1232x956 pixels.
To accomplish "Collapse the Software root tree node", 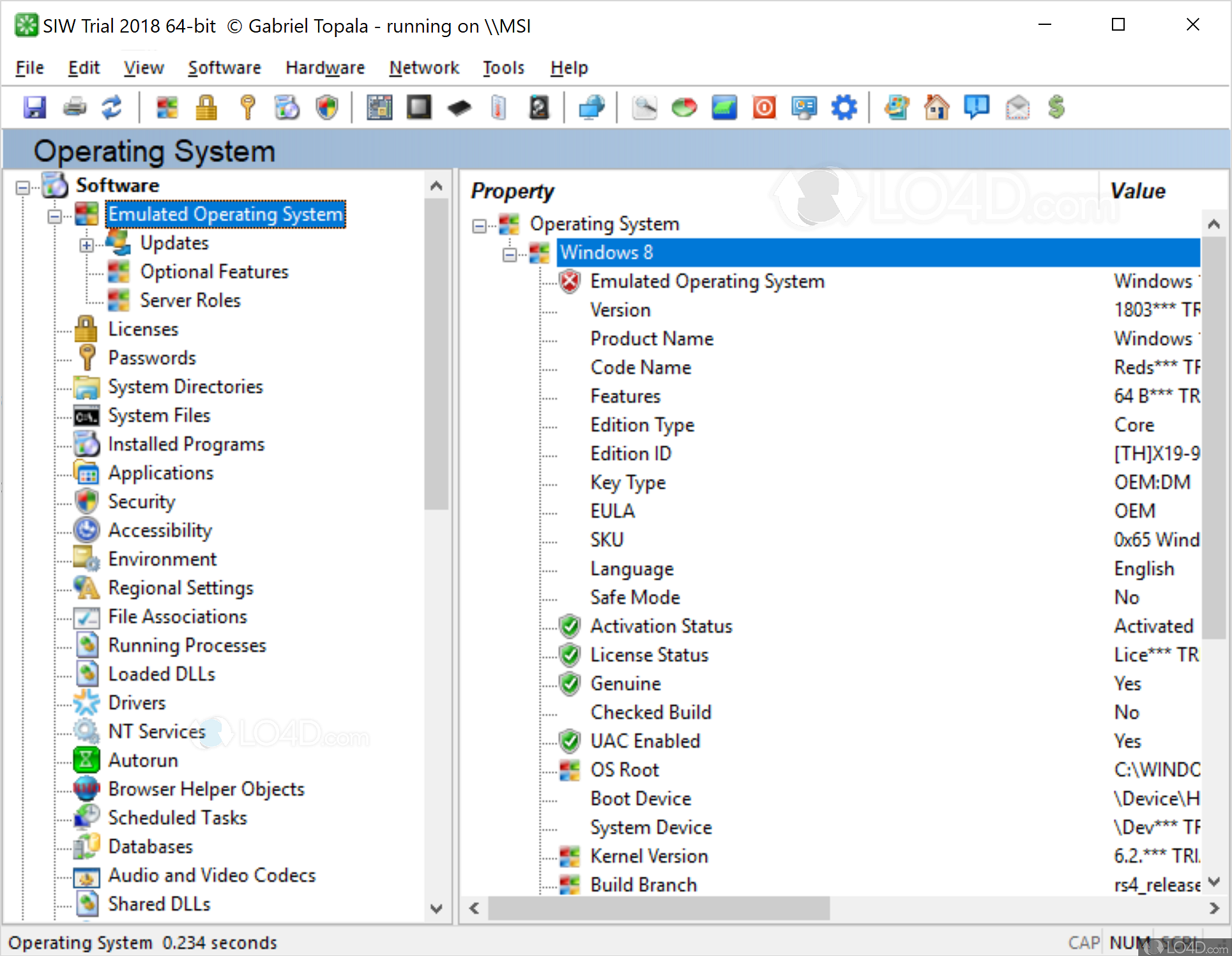I will [x=23, y=187].
